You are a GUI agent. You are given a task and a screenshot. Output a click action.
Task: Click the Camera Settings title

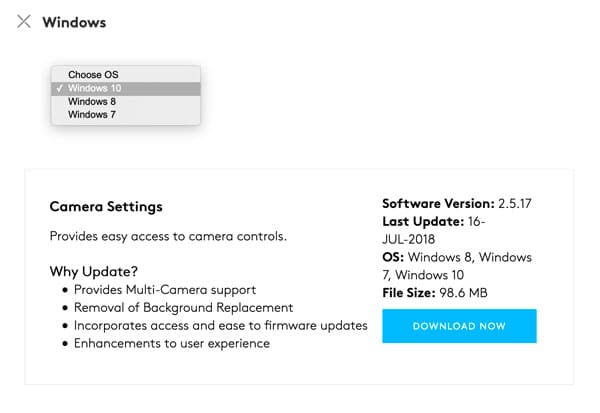106,207
